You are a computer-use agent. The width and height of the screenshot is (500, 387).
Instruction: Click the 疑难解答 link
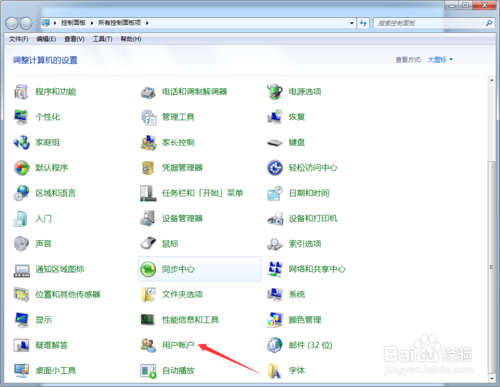coord(52,345)
